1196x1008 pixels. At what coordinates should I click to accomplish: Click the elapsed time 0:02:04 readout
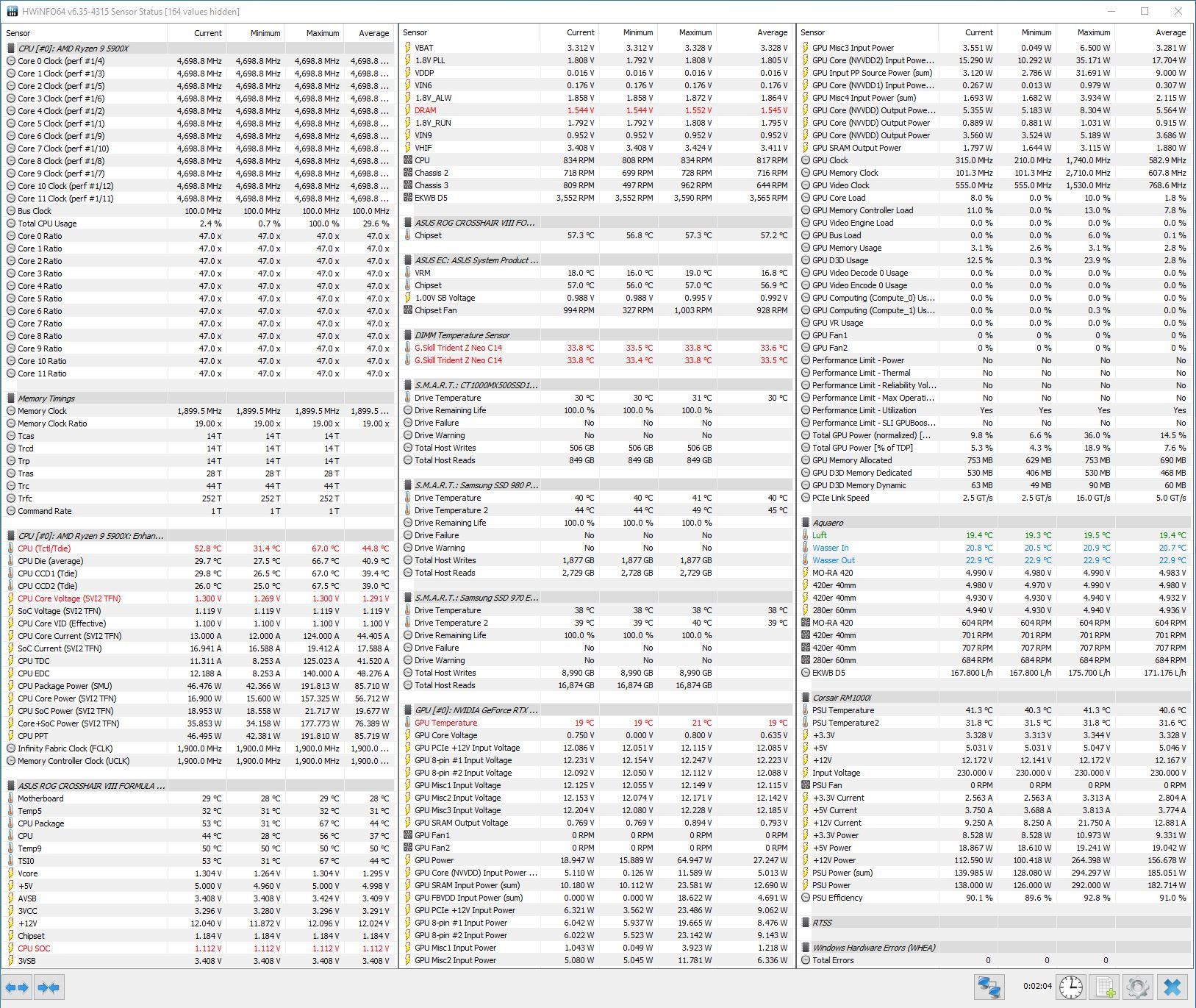(x=1036, y=986)
